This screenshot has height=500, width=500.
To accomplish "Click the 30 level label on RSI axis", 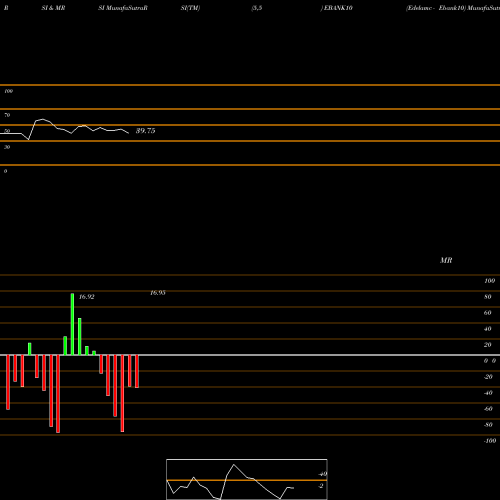I will tap(7, 147).
